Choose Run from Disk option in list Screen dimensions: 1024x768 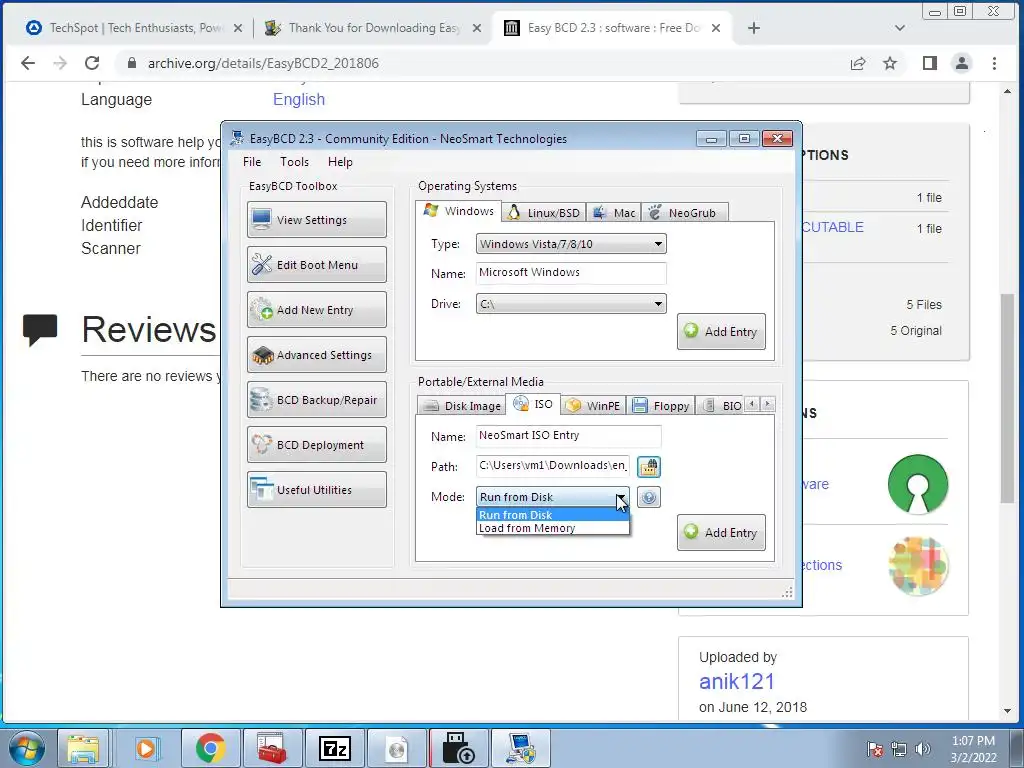click(552, 515)
